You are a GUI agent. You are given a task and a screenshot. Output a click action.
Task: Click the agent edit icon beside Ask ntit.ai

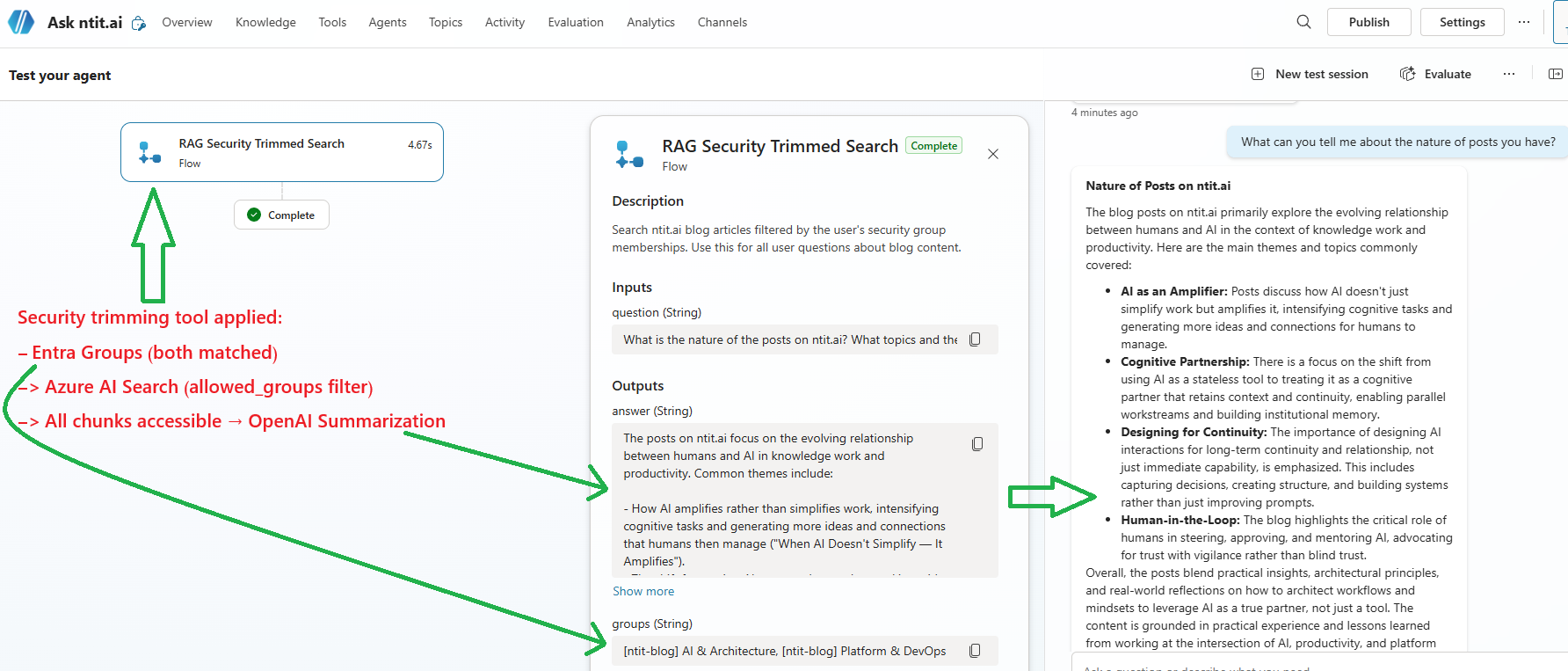tap(139, 23)
